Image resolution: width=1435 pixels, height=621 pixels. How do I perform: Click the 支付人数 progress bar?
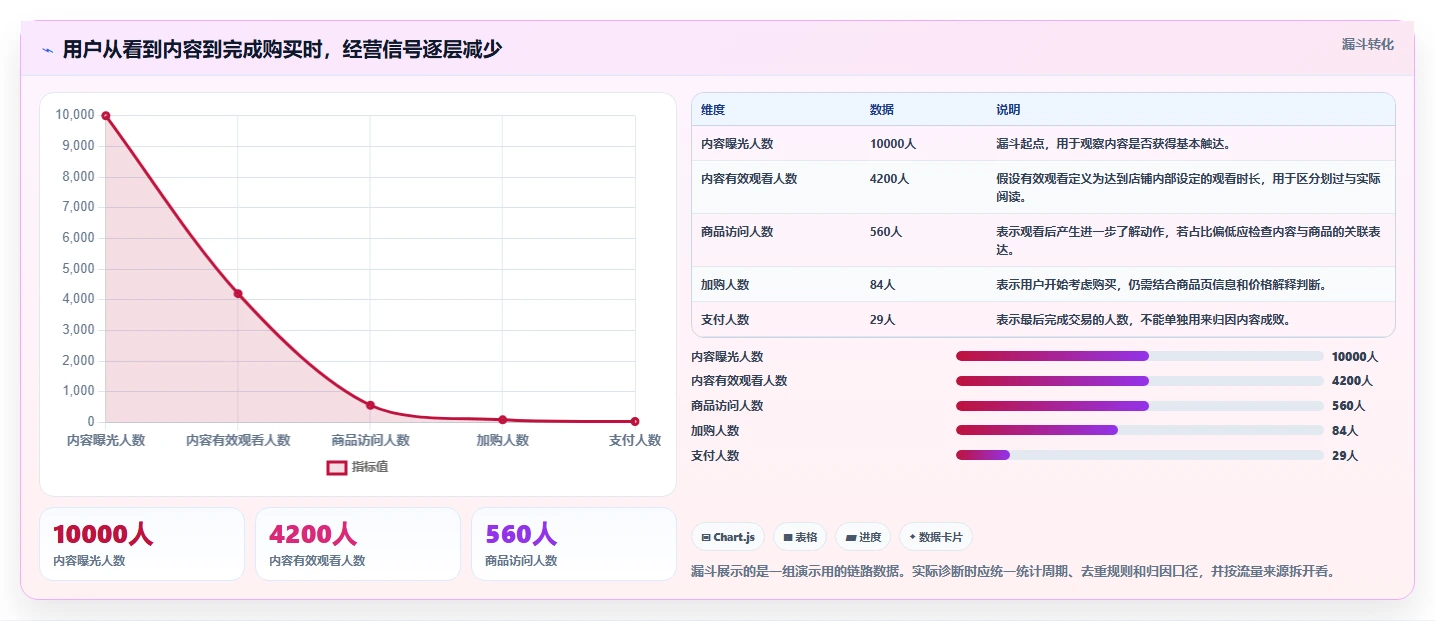click(x=1140, y=455)
